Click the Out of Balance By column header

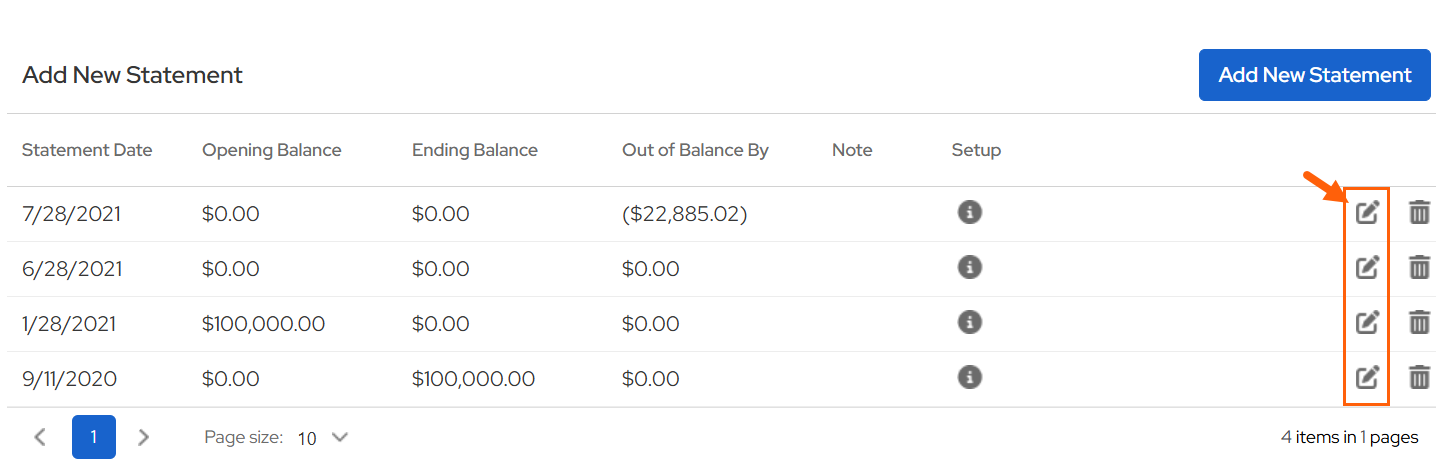pos(695,150)
